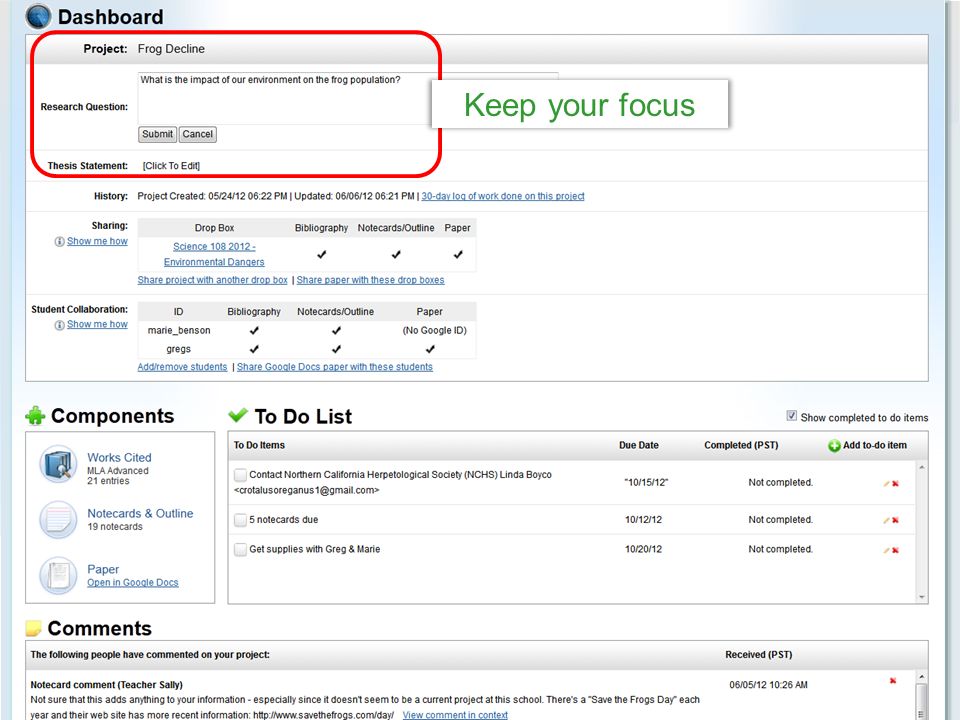
Task: Click the green puzzle Components icon
Action: [x=36, y=416]
